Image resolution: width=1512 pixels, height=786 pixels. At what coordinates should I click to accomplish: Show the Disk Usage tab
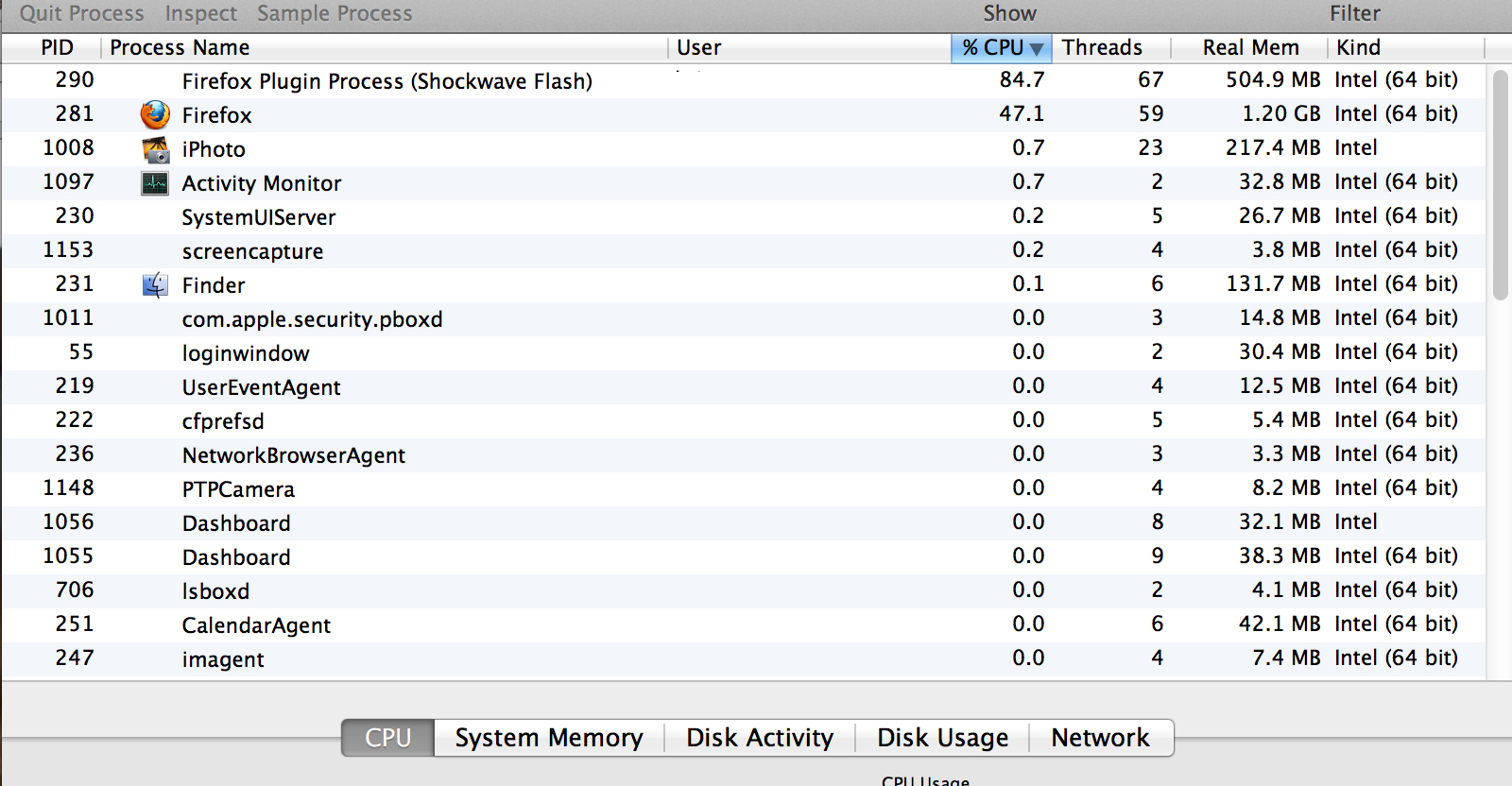(942, 738)
